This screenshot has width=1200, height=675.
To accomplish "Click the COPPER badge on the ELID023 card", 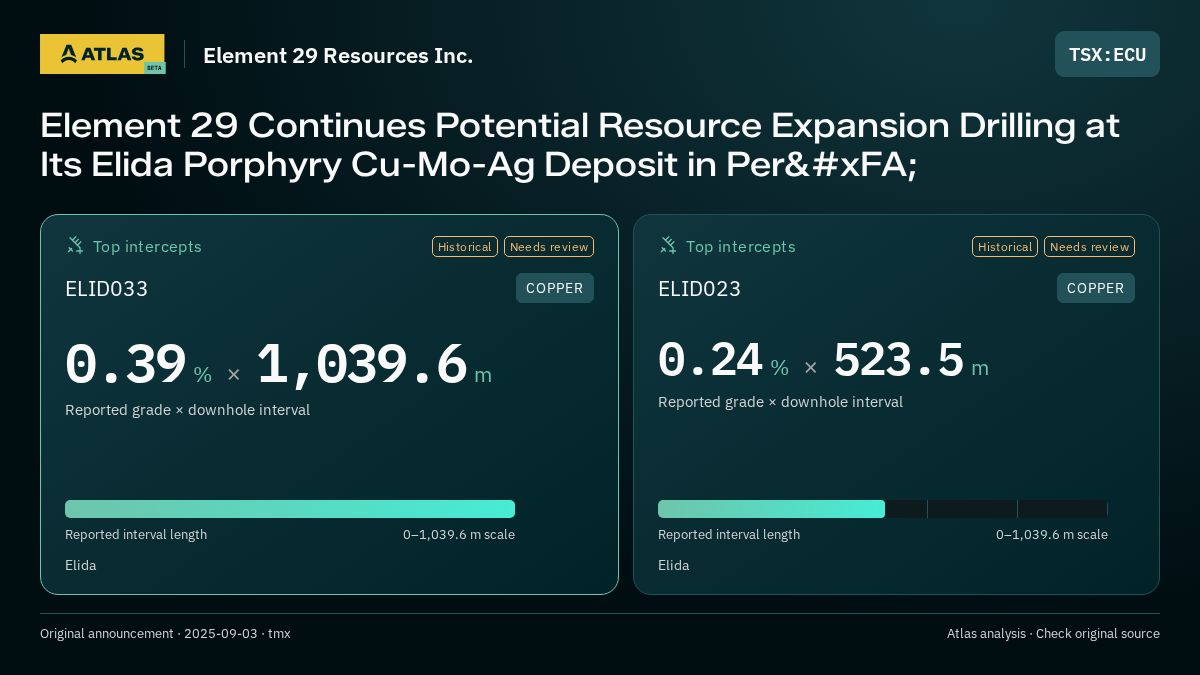I will (1096, 288).
